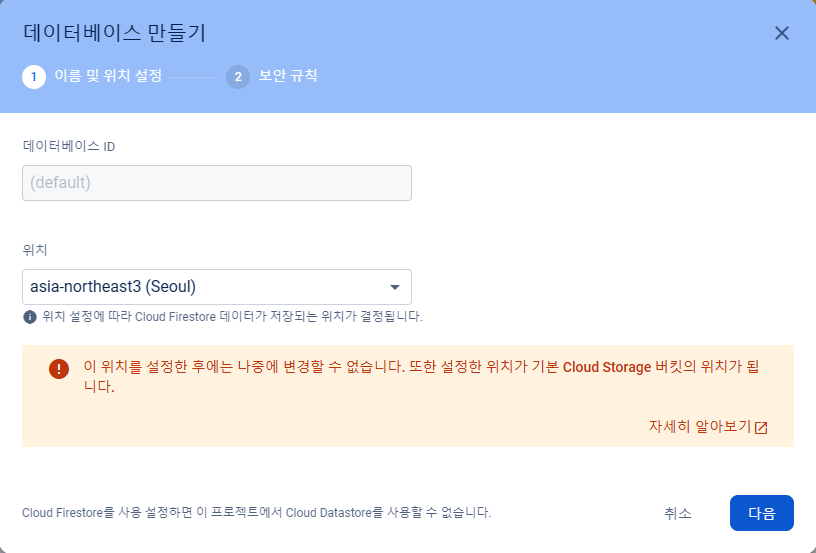816x553 pixels.
Task: Click the 취소 button
Action: tap(678, 513)
